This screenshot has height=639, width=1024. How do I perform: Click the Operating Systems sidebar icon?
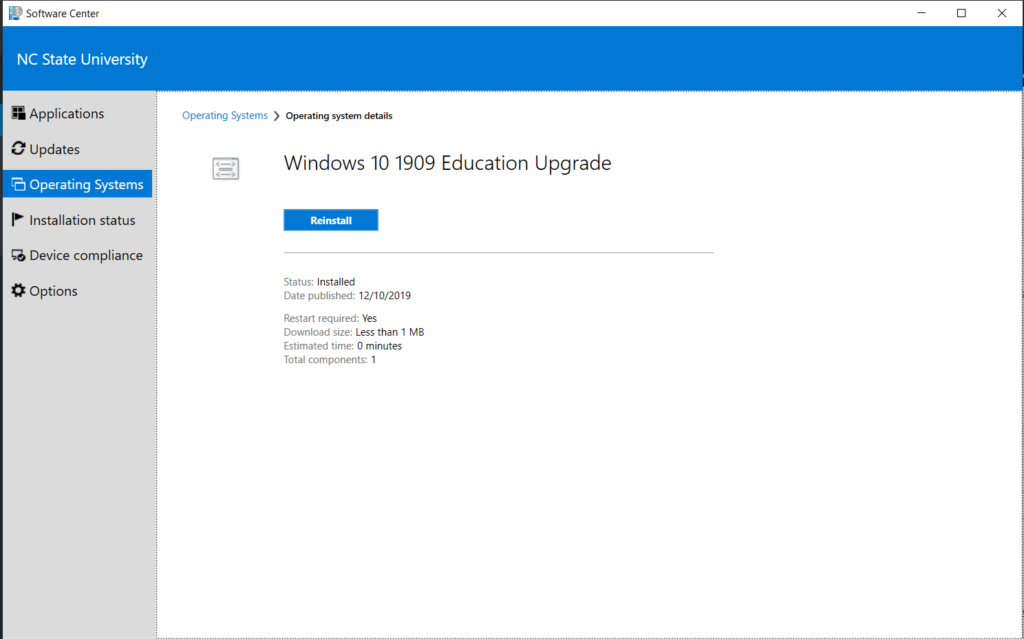point(17,184)
